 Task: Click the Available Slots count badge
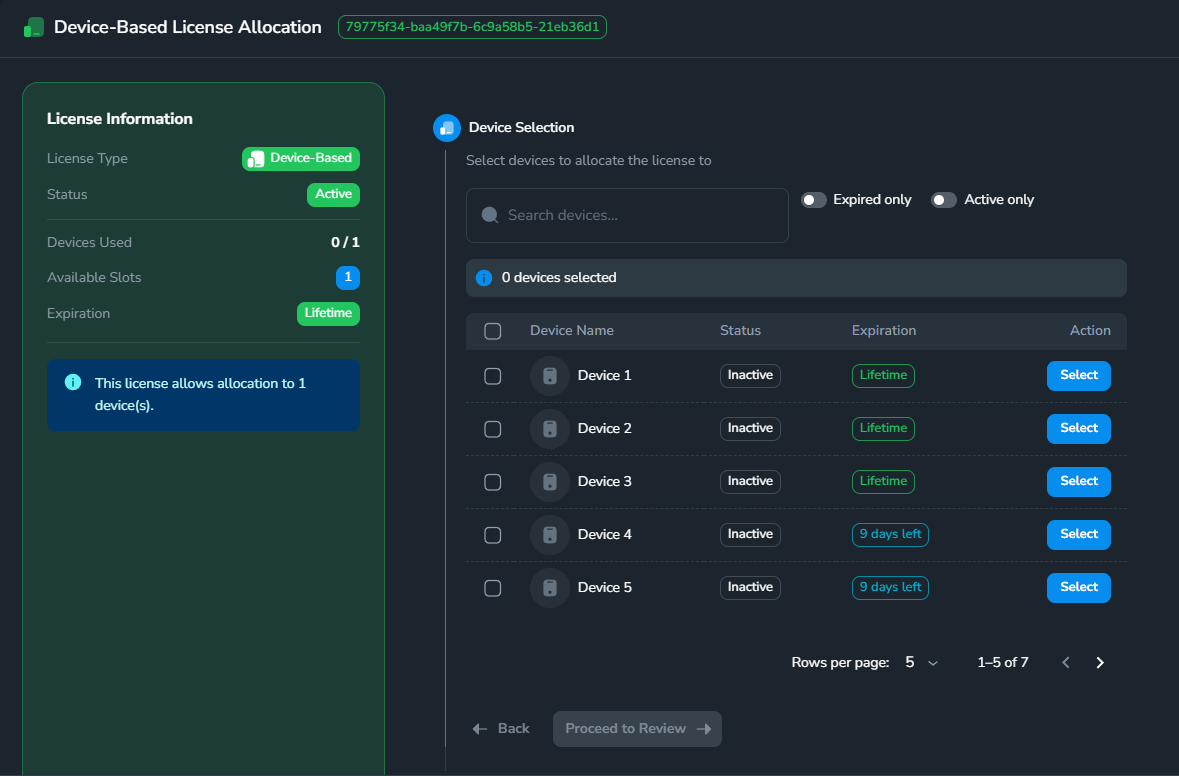click(347, 277)
